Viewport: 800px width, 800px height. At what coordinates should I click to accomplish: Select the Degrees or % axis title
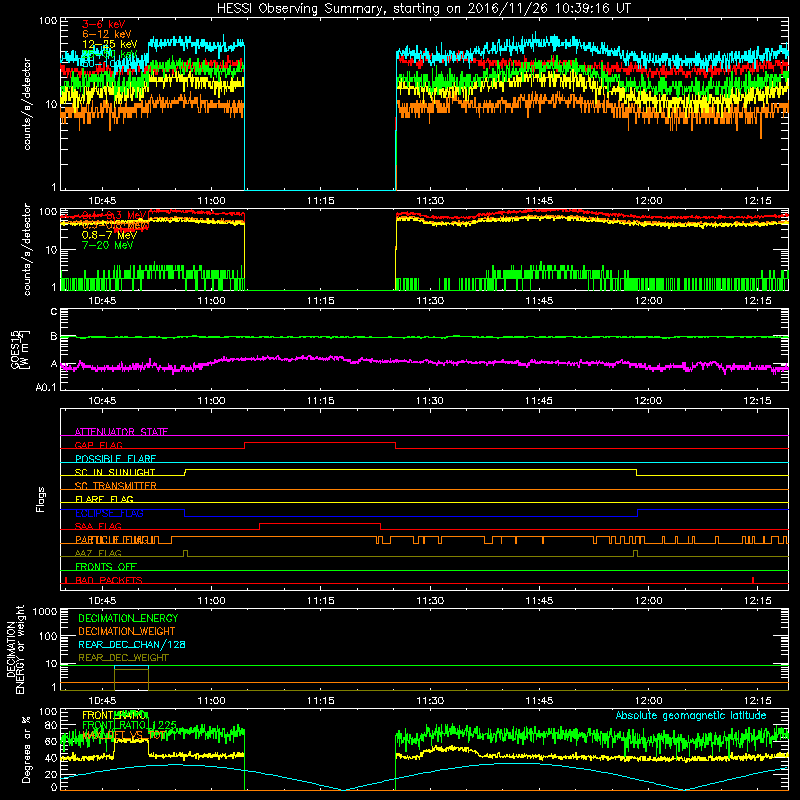point(26,749)
